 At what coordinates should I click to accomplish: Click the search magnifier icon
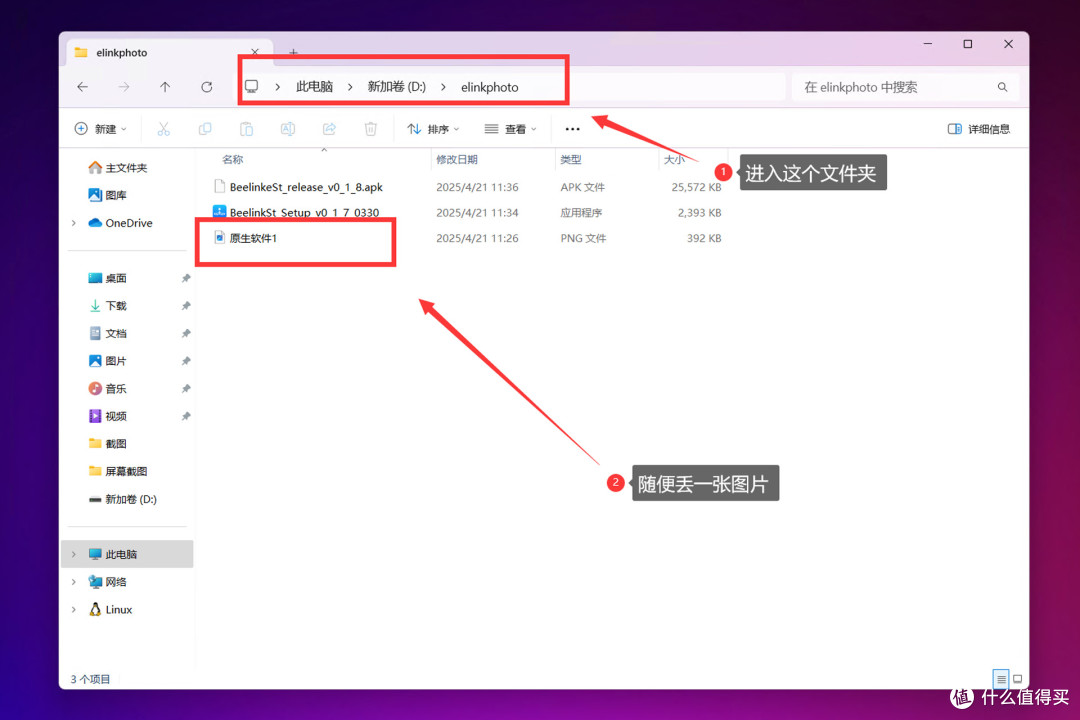point(1002,87)
